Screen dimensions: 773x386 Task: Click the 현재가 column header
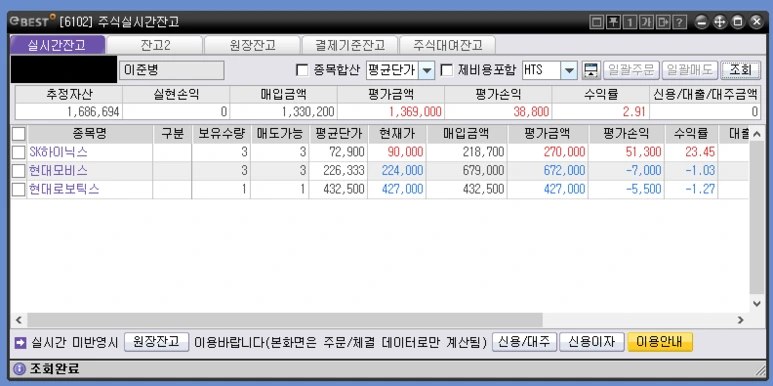(x=397, y=134)
